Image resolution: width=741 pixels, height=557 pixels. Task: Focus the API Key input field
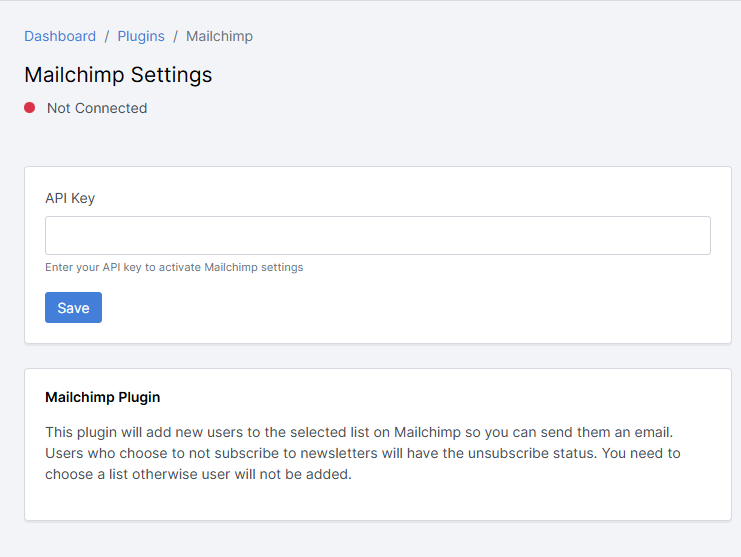(x=377, y=236)
